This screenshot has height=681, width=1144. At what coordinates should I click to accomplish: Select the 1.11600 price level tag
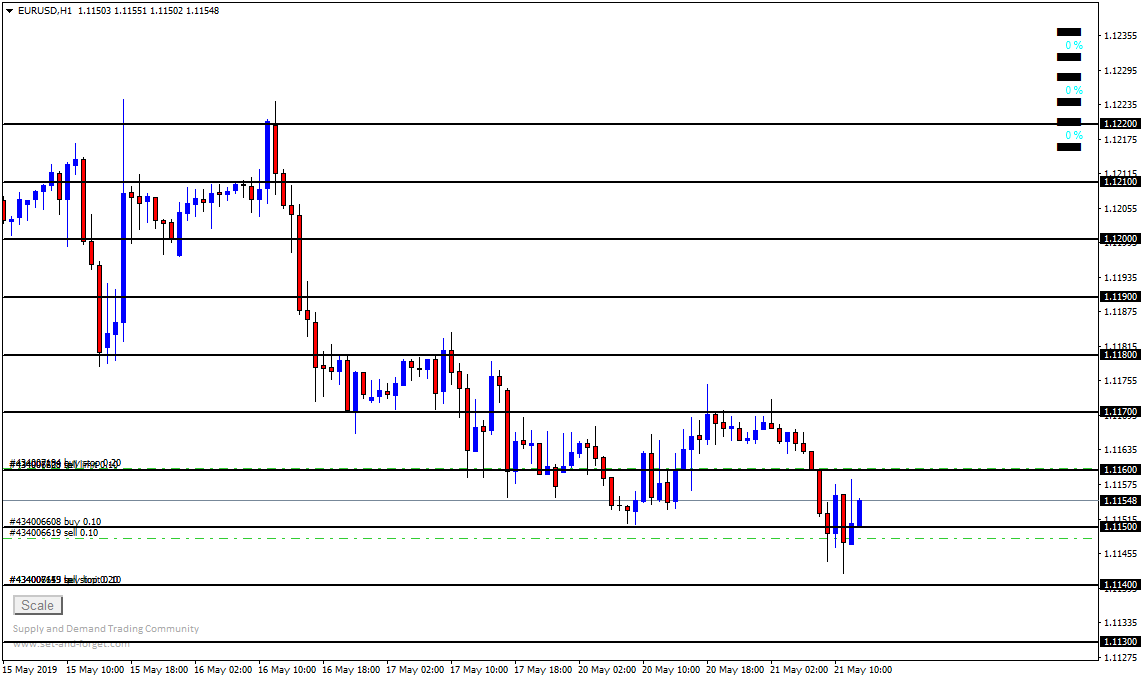(1118, 470)
